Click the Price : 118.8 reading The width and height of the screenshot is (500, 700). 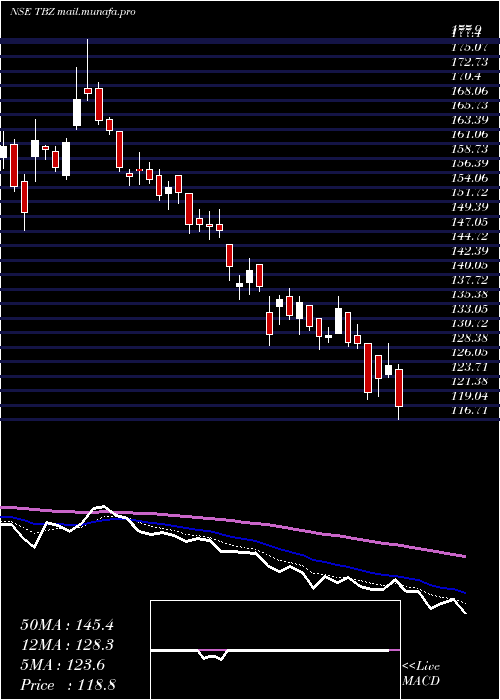(68, 685)
